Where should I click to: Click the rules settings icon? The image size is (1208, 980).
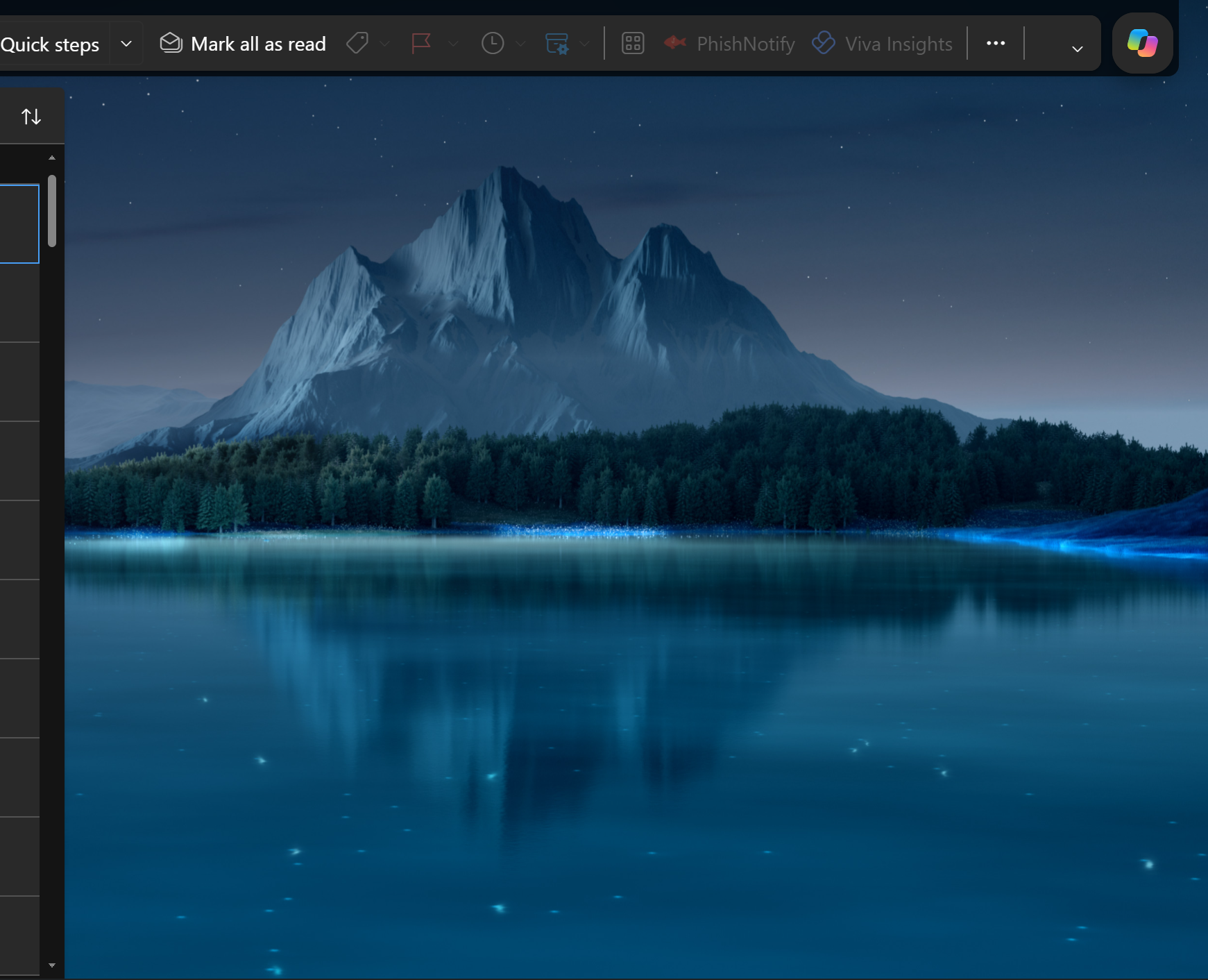[x=557, y=43]
